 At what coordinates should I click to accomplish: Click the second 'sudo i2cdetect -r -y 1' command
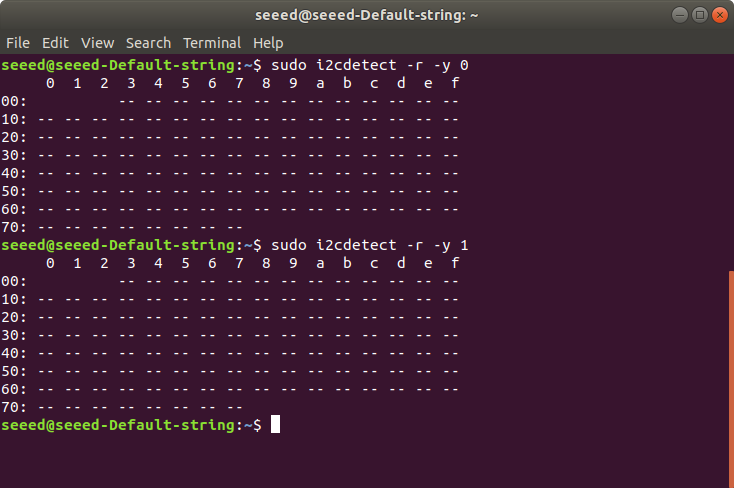pyautogui.click(x=370, y=245)
